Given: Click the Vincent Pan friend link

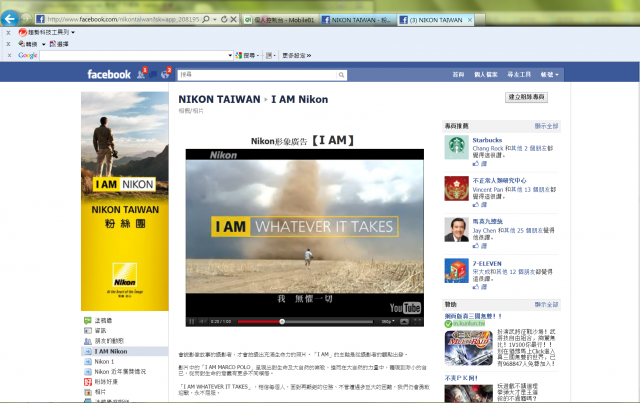Looking at the screenshot, I should [488, 189].
